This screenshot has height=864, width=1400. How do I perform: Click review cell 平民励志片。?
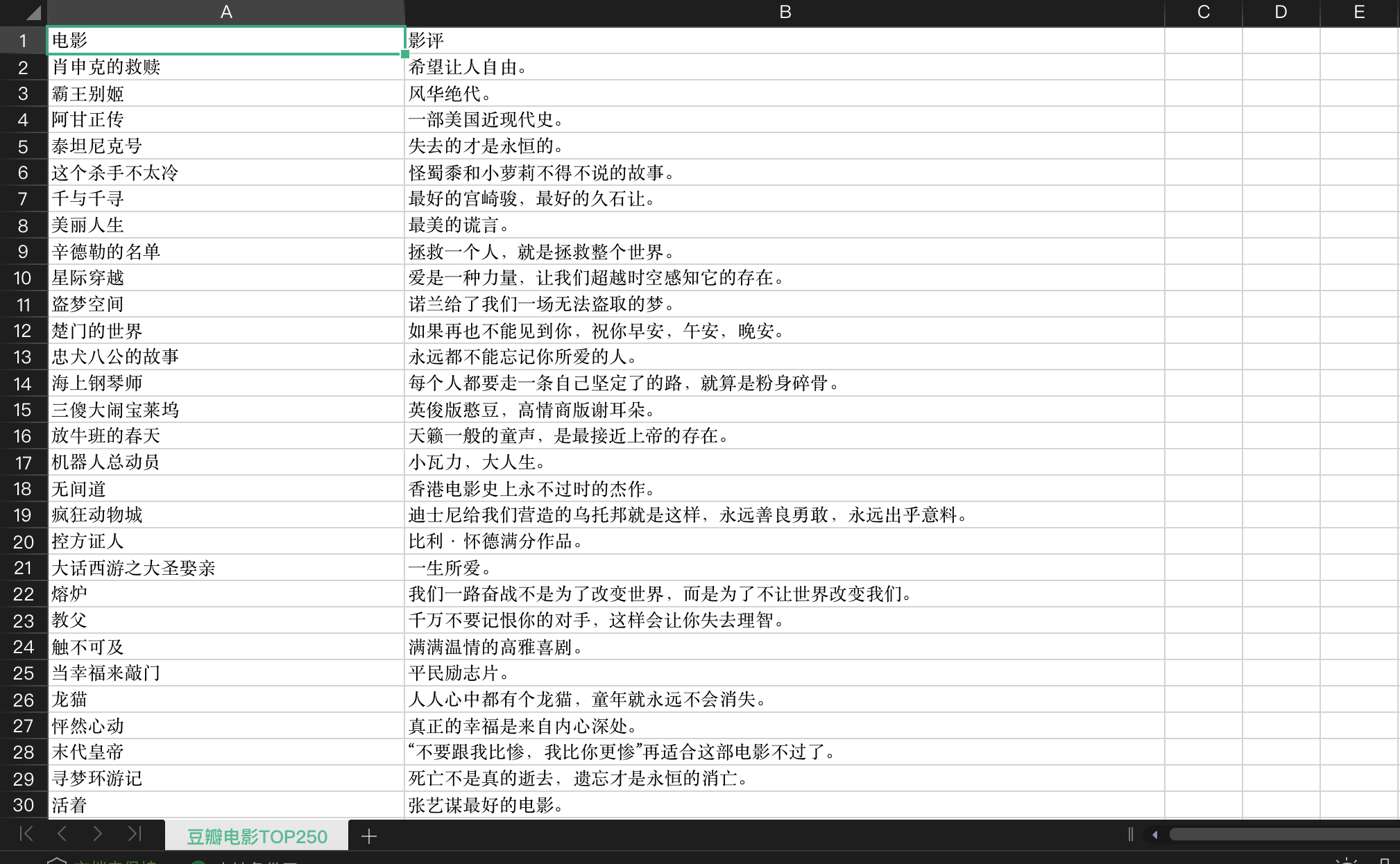(785, 673)
